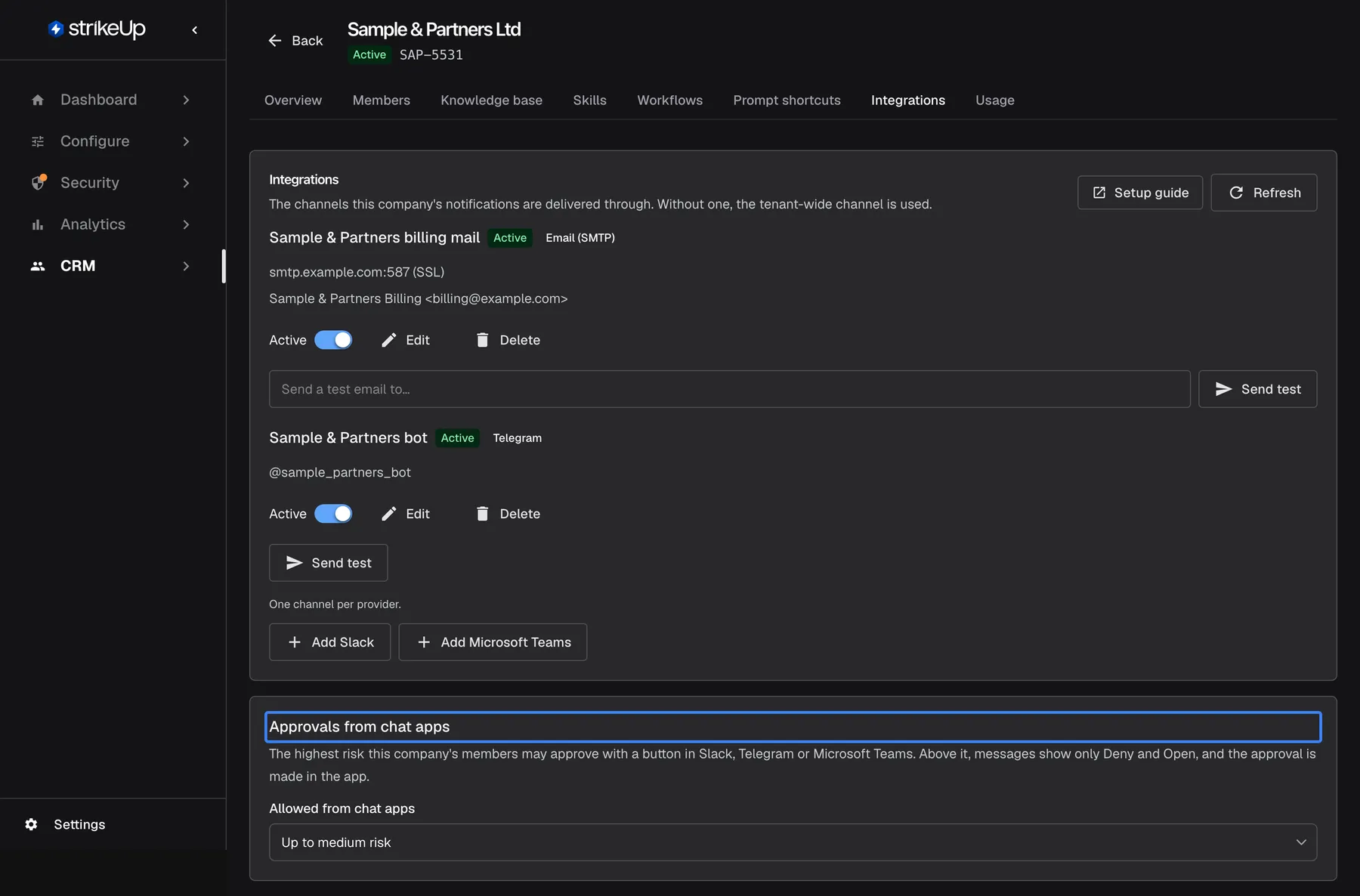The image size is (1360, 896).
Task: Click the CRM people icon
Action: click(x=38, y=266)
